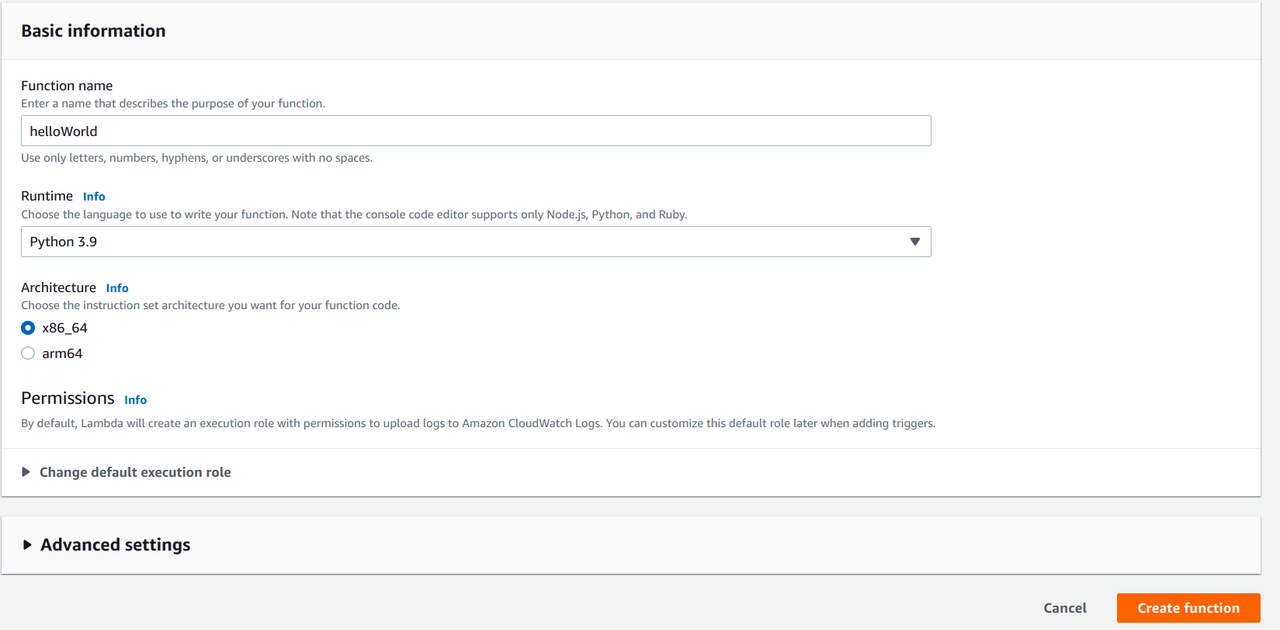Click the Runtime dropdown arrow icon
Screen dimensions: 1280x630
coord(914,242)
